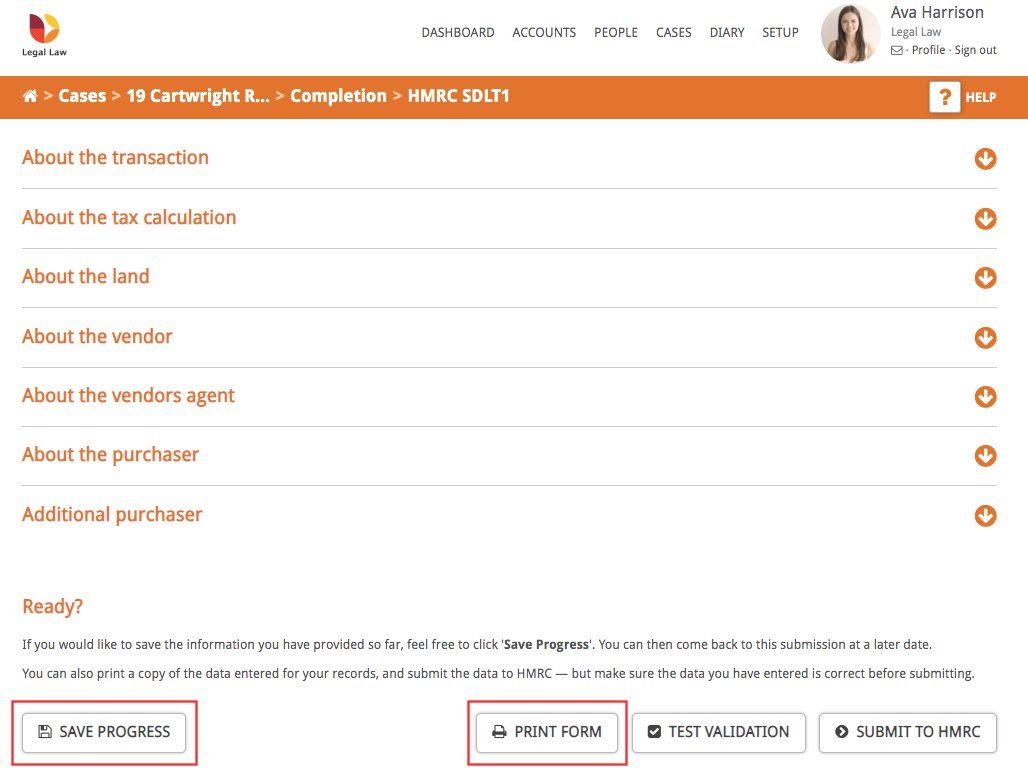Expand About the transaction arrow icon
The height and width of the screenshot is (774, 1028).
point(985,159)
